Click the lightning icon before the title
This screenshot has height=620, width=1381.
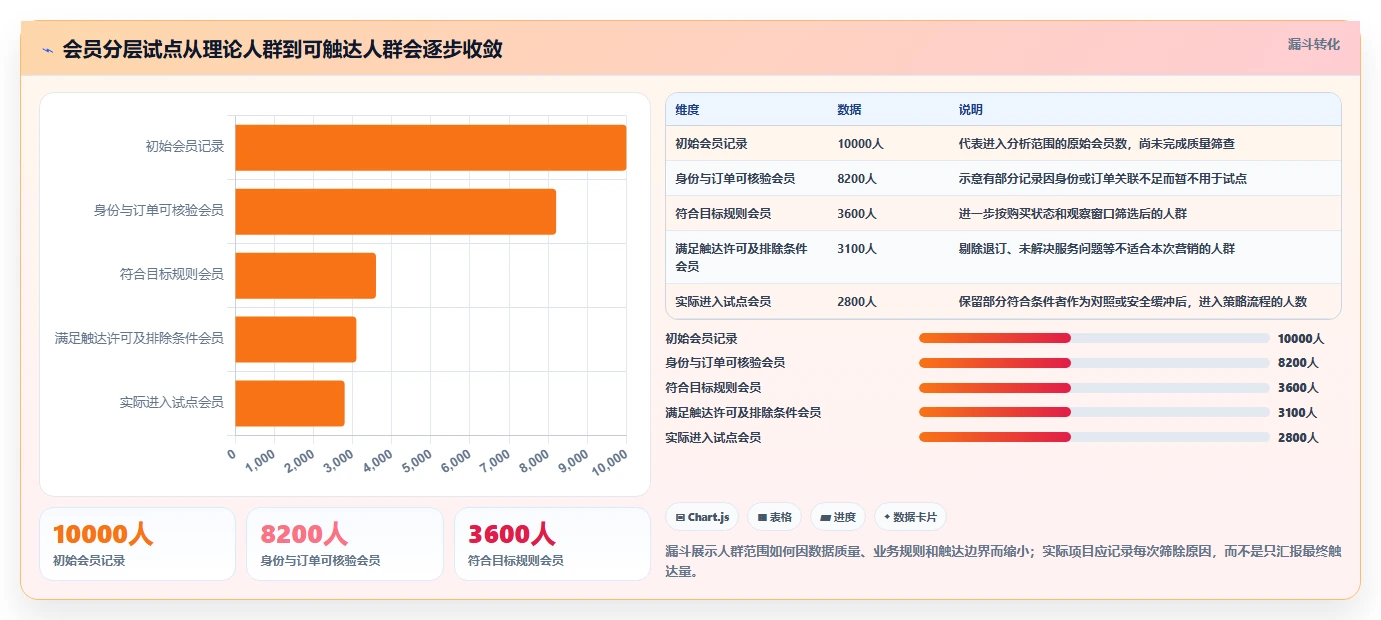point(47,49)
